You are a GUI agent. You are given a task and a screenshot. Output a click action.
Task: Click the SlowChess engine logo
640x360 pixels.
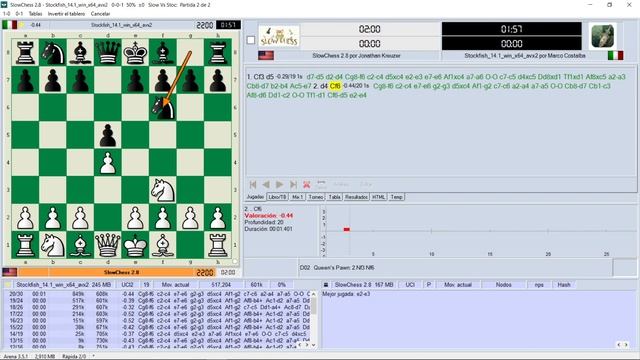279,36
